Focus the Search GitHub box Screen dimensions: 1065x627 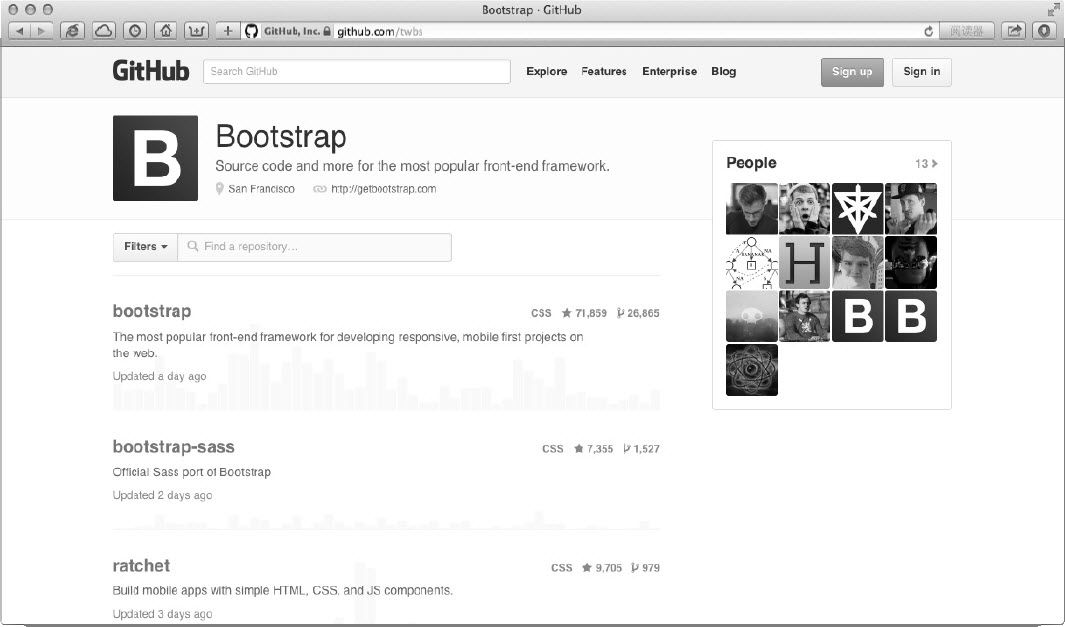pyautogui.click(x=357, y=71)
